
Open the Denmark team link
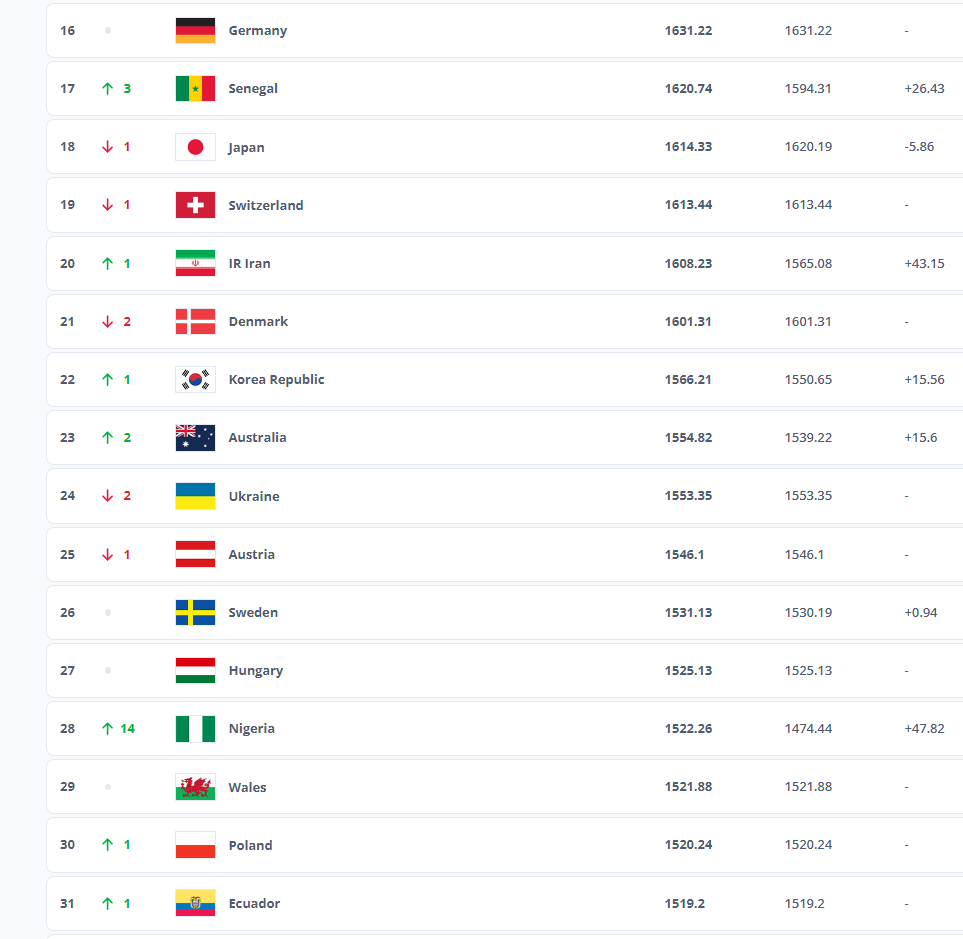click(258, 322)
